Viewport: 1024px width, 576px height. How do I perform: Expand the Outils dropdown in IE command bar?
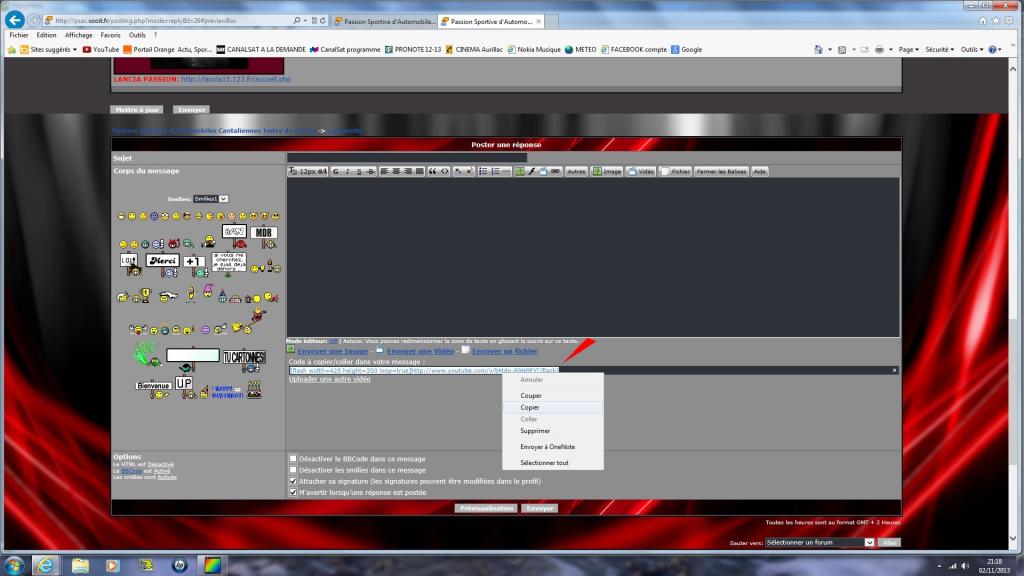(972, 50)
